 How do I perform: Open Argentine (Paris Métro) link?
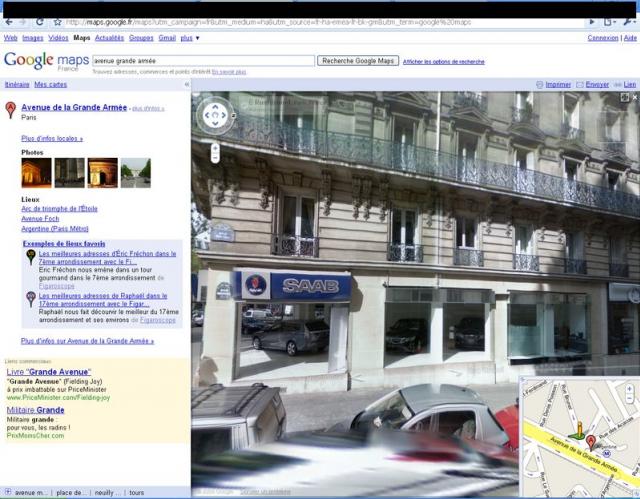pyautogui.click(x=55, y=228)
